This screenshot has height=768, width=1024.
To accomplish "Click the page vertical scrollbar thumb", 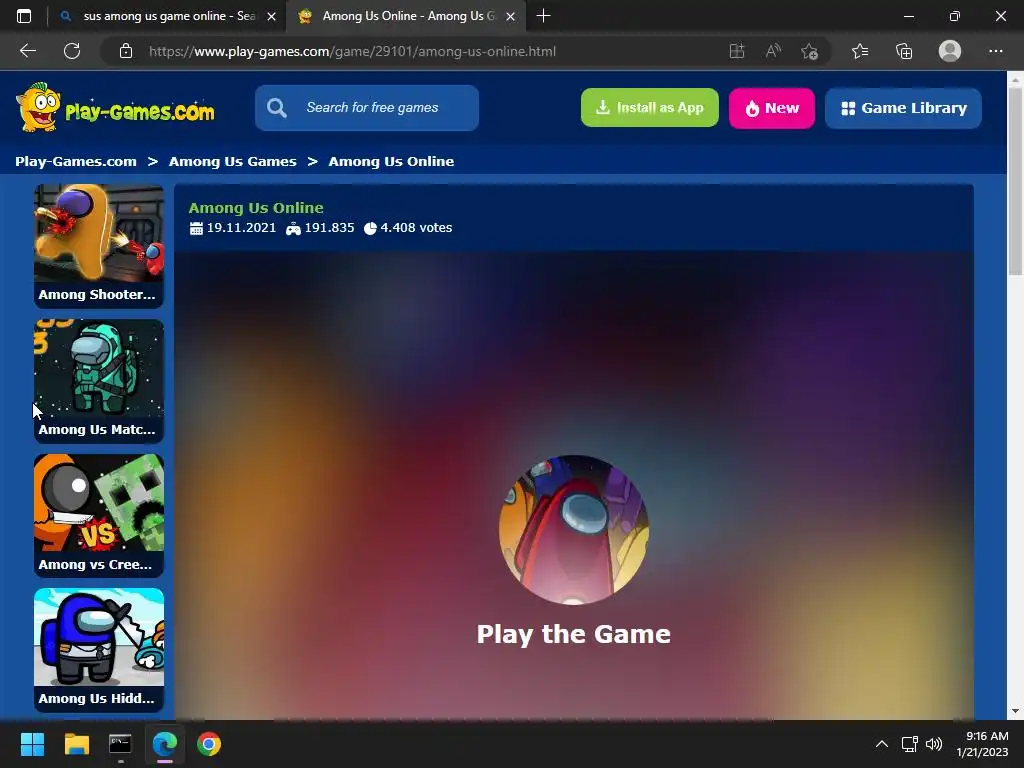I will pos(1015,180).
